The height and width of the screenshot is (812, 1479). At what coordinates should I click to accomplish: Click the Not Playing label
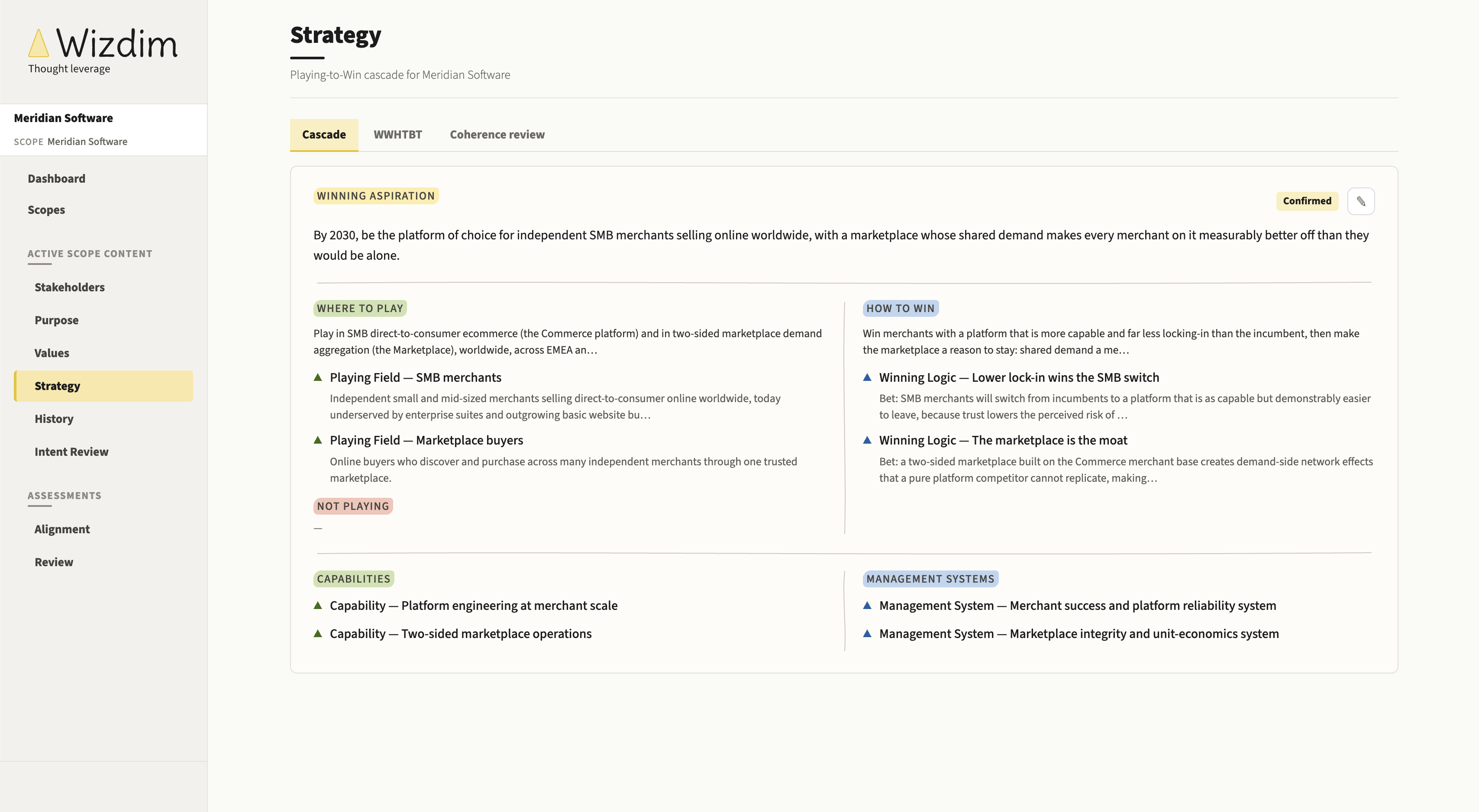point(353,506)
